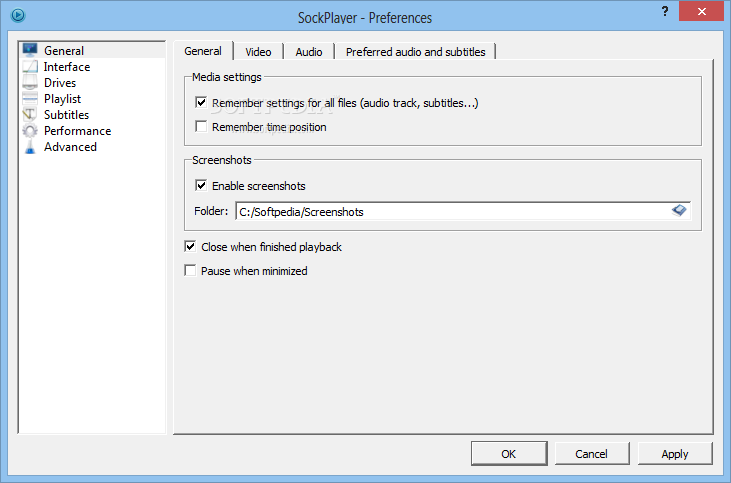The width and height of the screenshot is (731, 483).
Task: Switch to the Audio tab
Action: coord(309,52)
